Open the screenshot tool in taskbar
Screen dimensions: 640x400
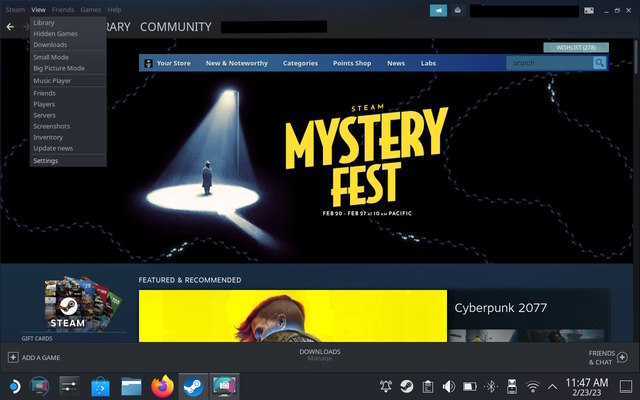pos(224,386)
